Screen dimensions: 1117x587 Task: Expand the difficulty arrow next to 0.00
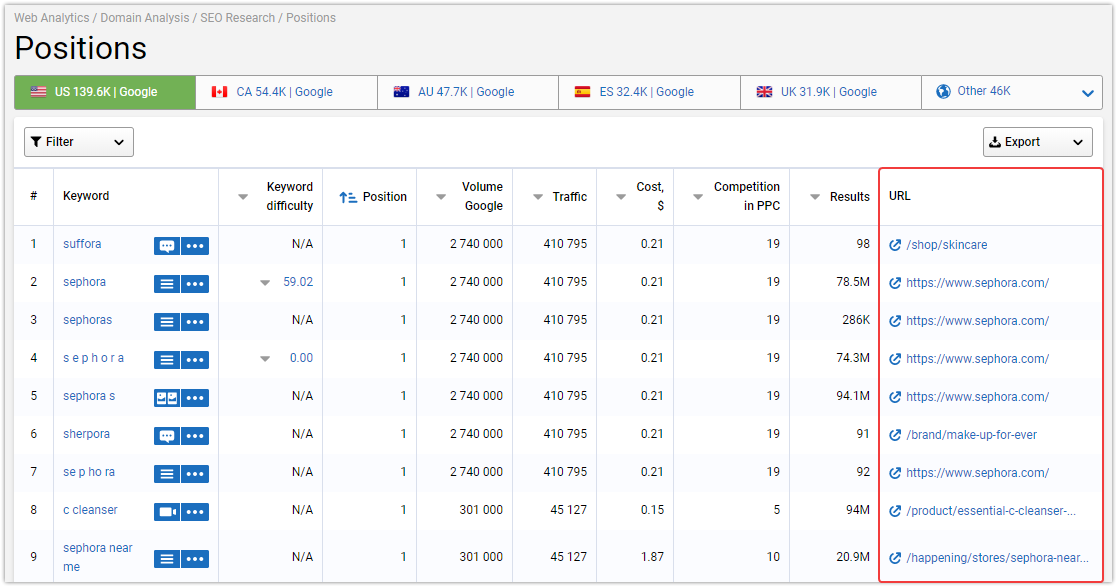pos(265,359)
